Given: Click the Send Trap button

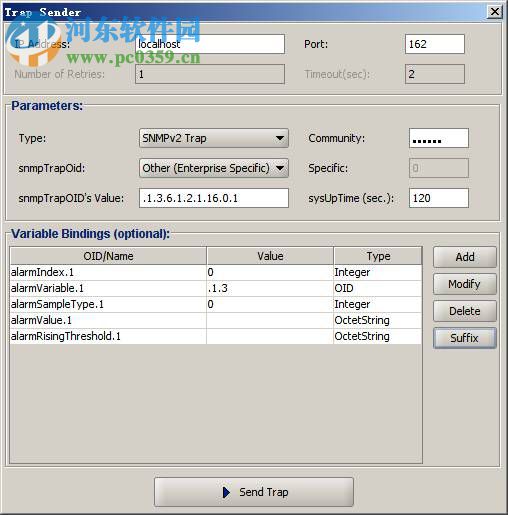Looking at the screenshot, I should pos(254,492).
